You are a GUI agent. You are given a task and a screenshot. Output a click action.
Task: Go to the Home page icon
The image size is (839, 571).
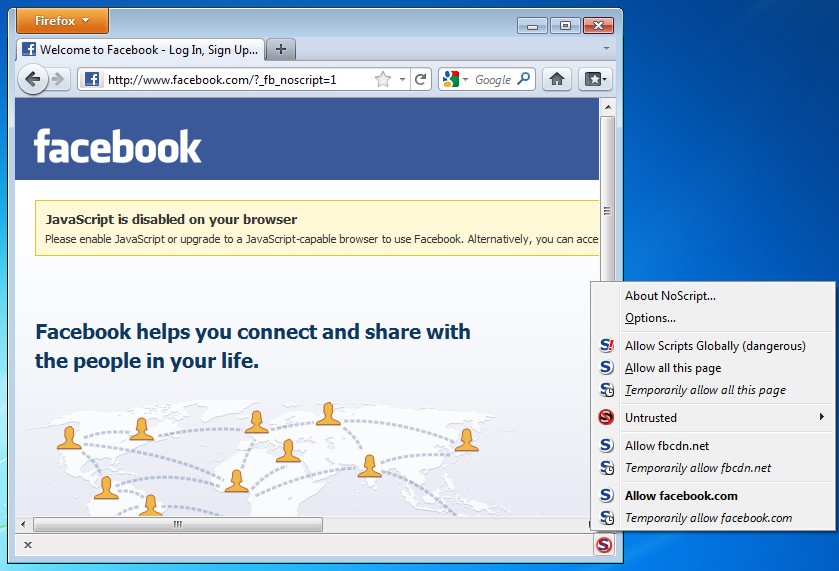click(x=557, y=80)
